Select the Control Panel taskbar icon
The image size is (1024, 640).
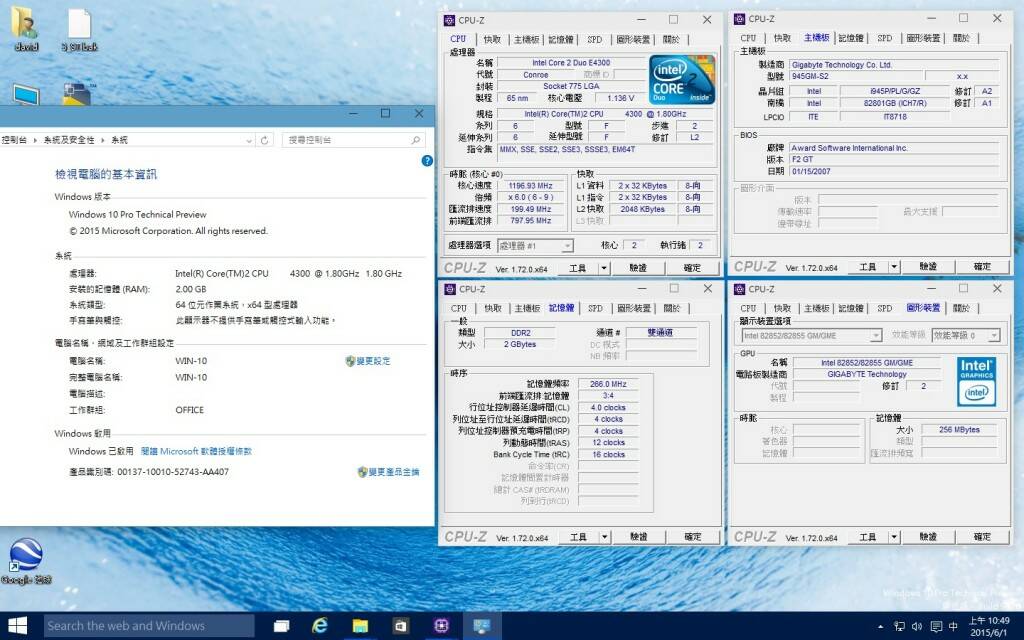tap(482, 626)
